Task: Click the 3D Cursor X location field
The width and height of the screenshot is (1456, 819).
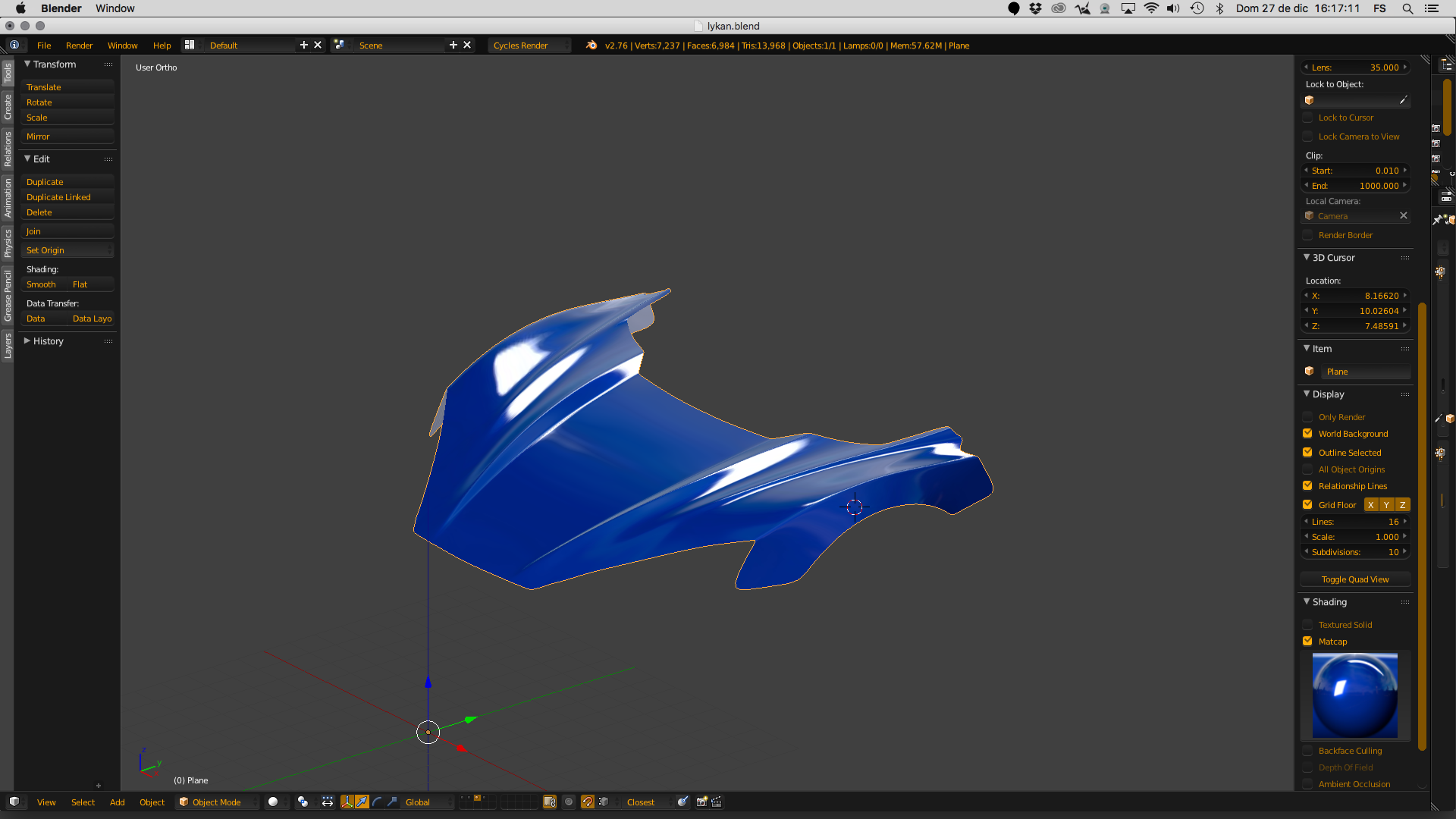Action: 1355,296
